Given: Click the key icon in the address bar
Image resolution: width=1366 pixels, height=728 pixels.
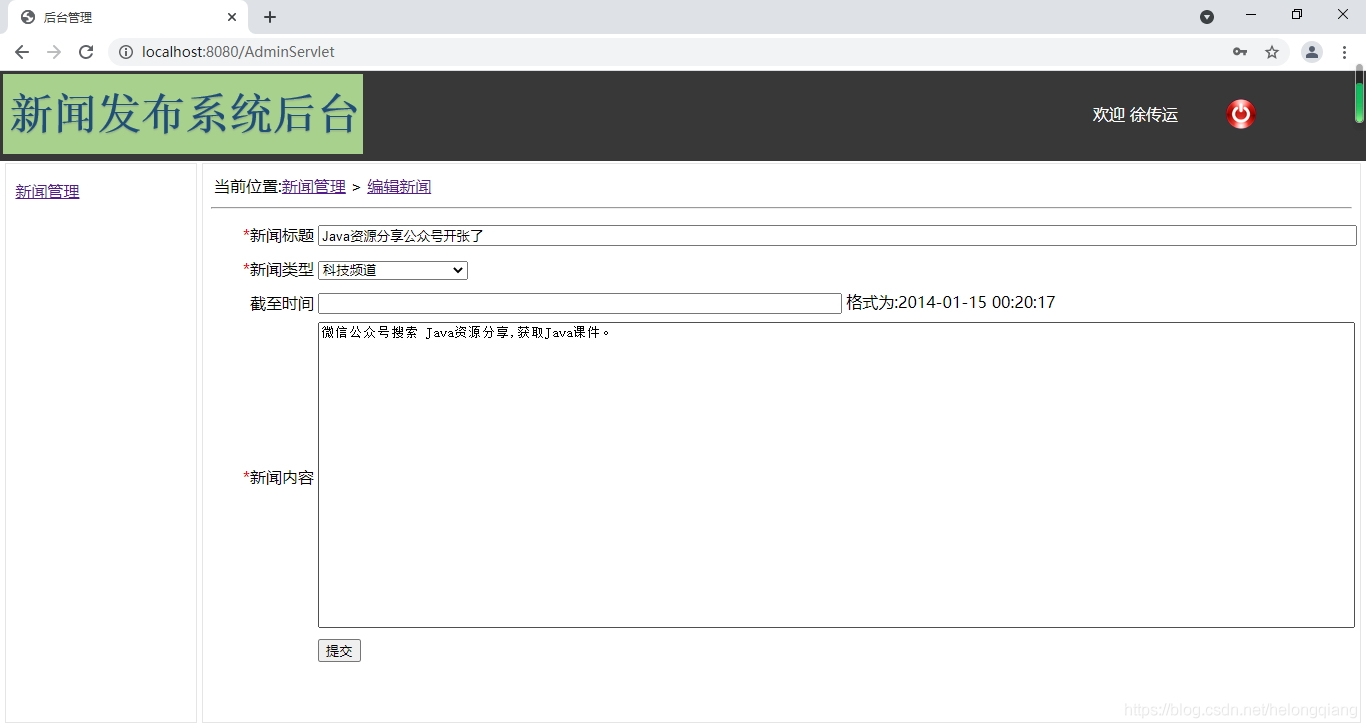Looking at the screenshot, I should click(x=1239, y=51).
